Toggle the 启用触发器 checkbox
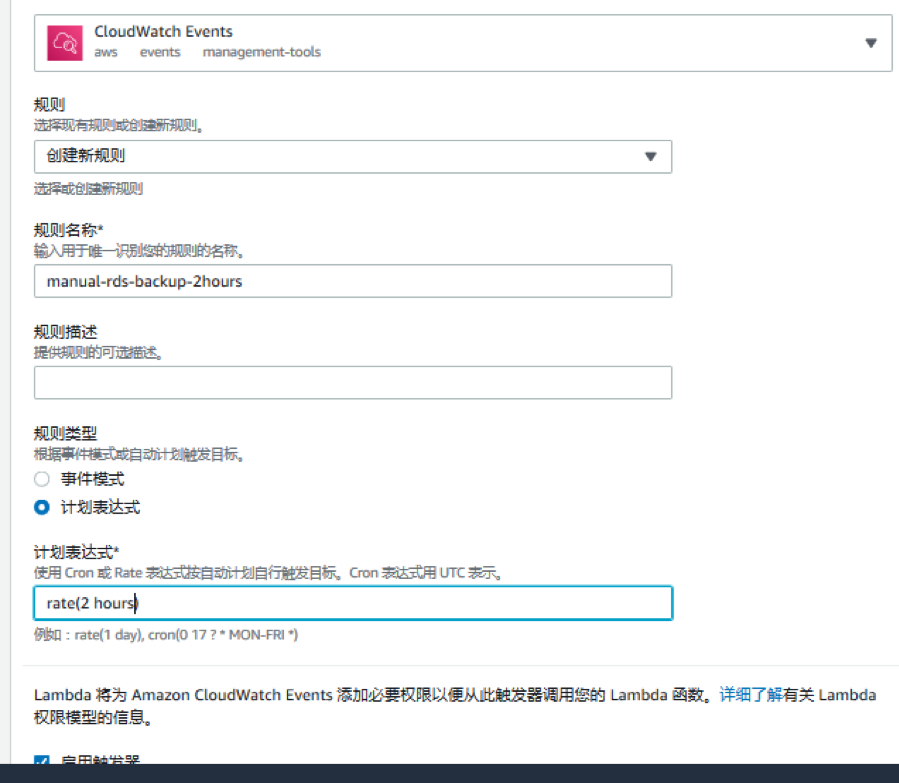This screenshot has width=899, height=783. pyautogui.click(x=41, y=760)
